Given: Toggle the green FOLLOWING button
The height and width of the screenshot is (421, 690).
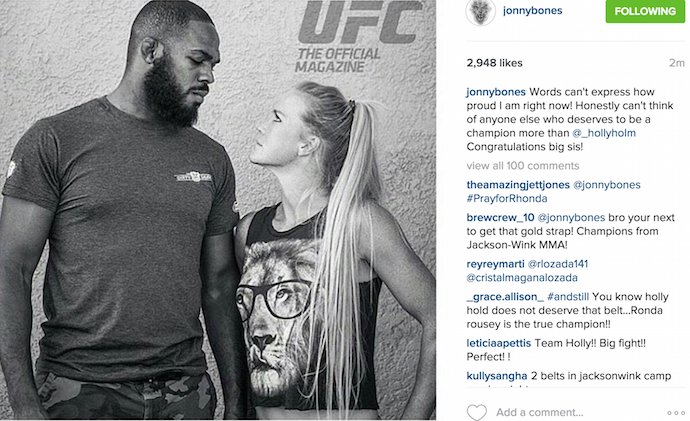Looking at the screenshot, I should point(645,11).
